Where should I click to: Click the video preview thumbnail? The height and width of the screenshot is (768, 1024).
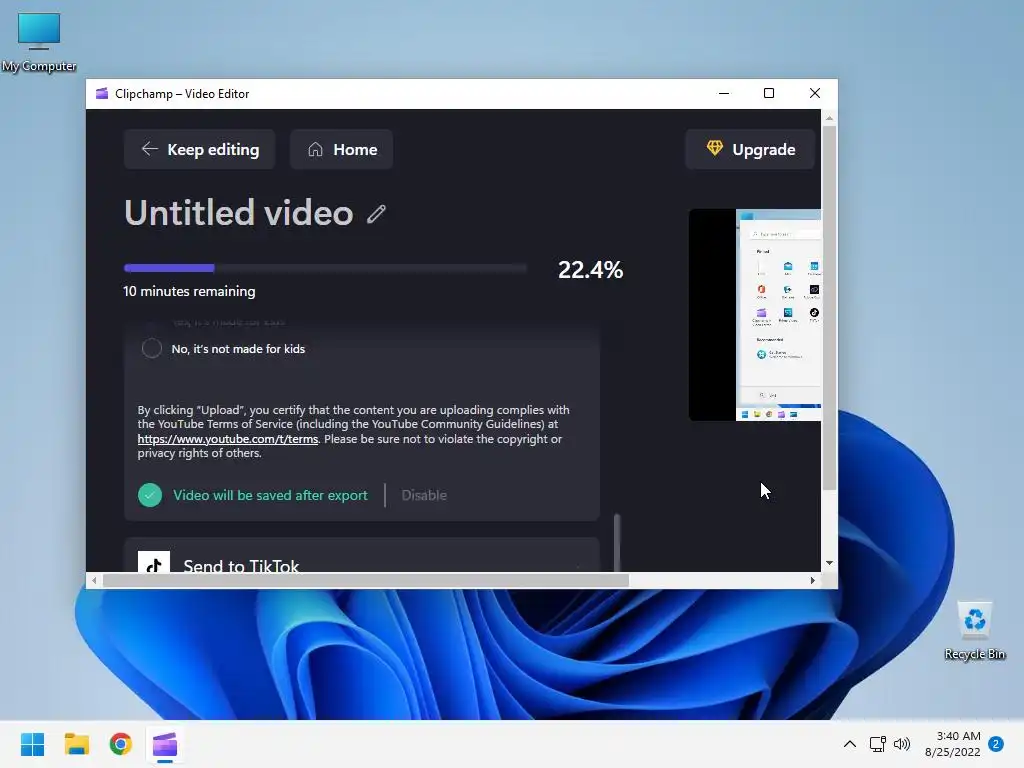click(755, 315)
